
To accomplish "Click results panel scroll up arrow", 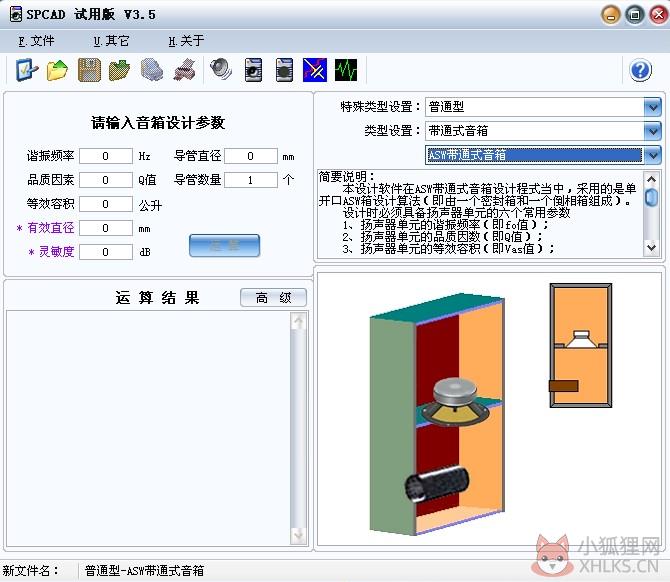I will point(299,321).
